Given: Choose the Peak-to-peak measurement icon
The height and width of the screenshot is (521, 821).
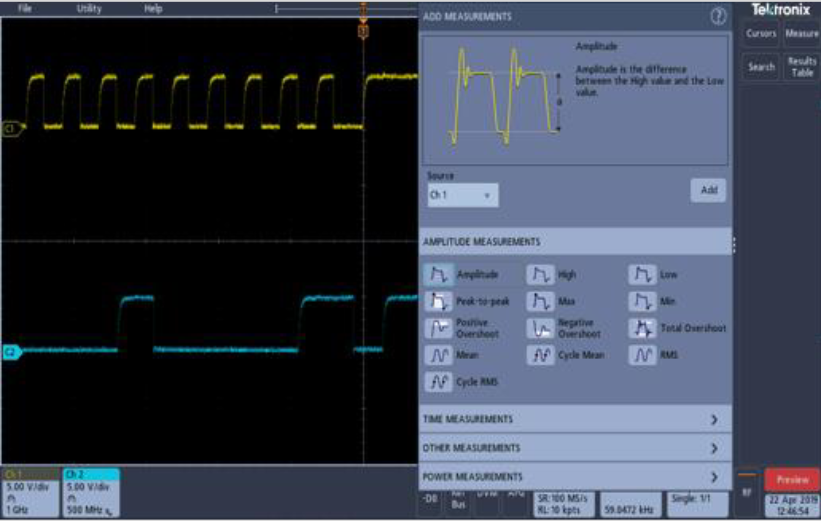Looking at the screenshot, I should [438, 301].
